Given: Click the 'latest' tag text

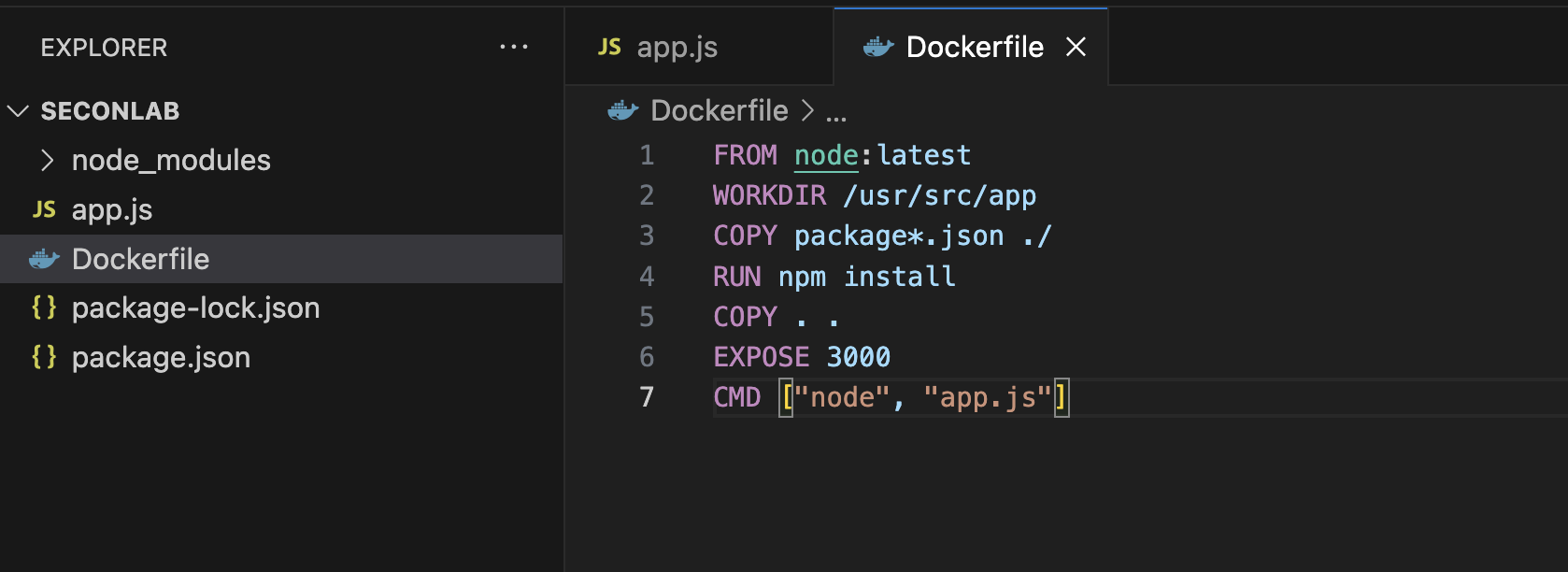Looking at the screenshot, I should [x=924, y=155].
